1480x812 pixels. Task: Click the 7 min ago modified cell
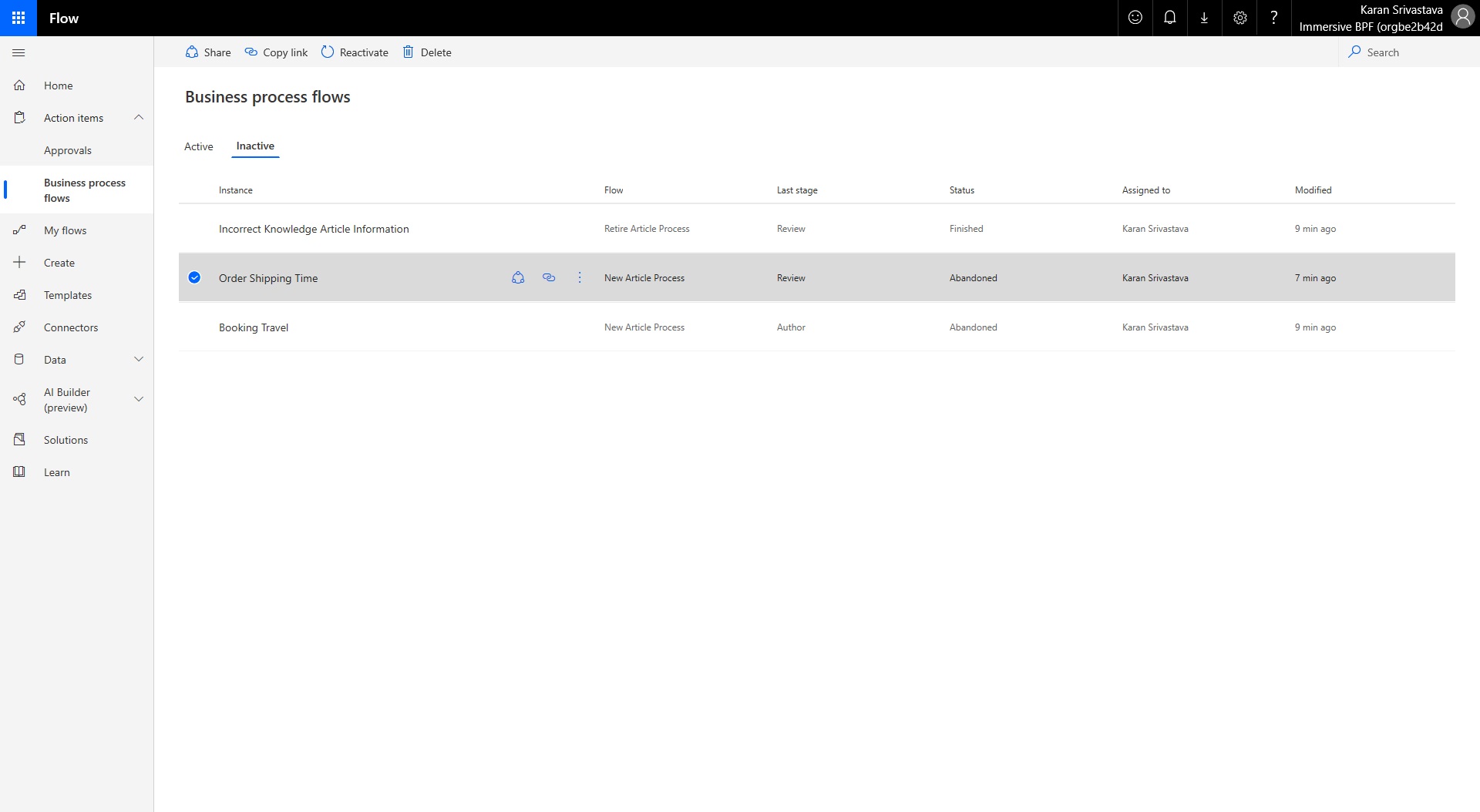click(1316, 278)
